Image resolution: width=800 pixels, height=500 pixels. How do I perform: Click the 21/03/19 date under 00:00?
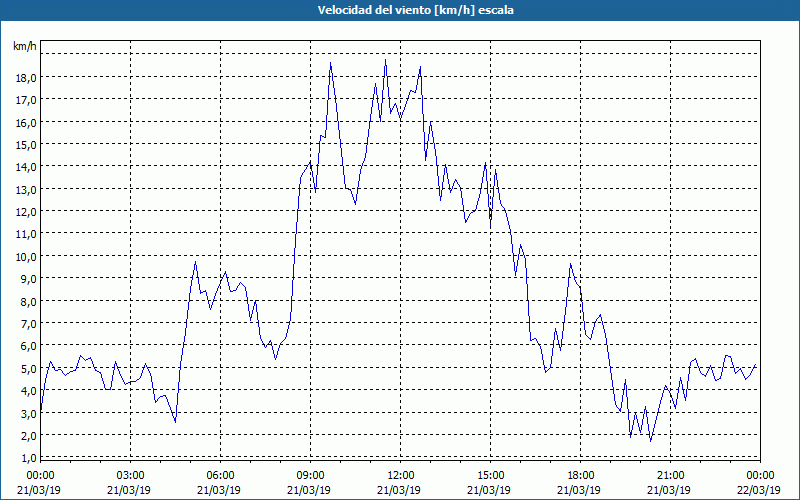coord(39,490)
